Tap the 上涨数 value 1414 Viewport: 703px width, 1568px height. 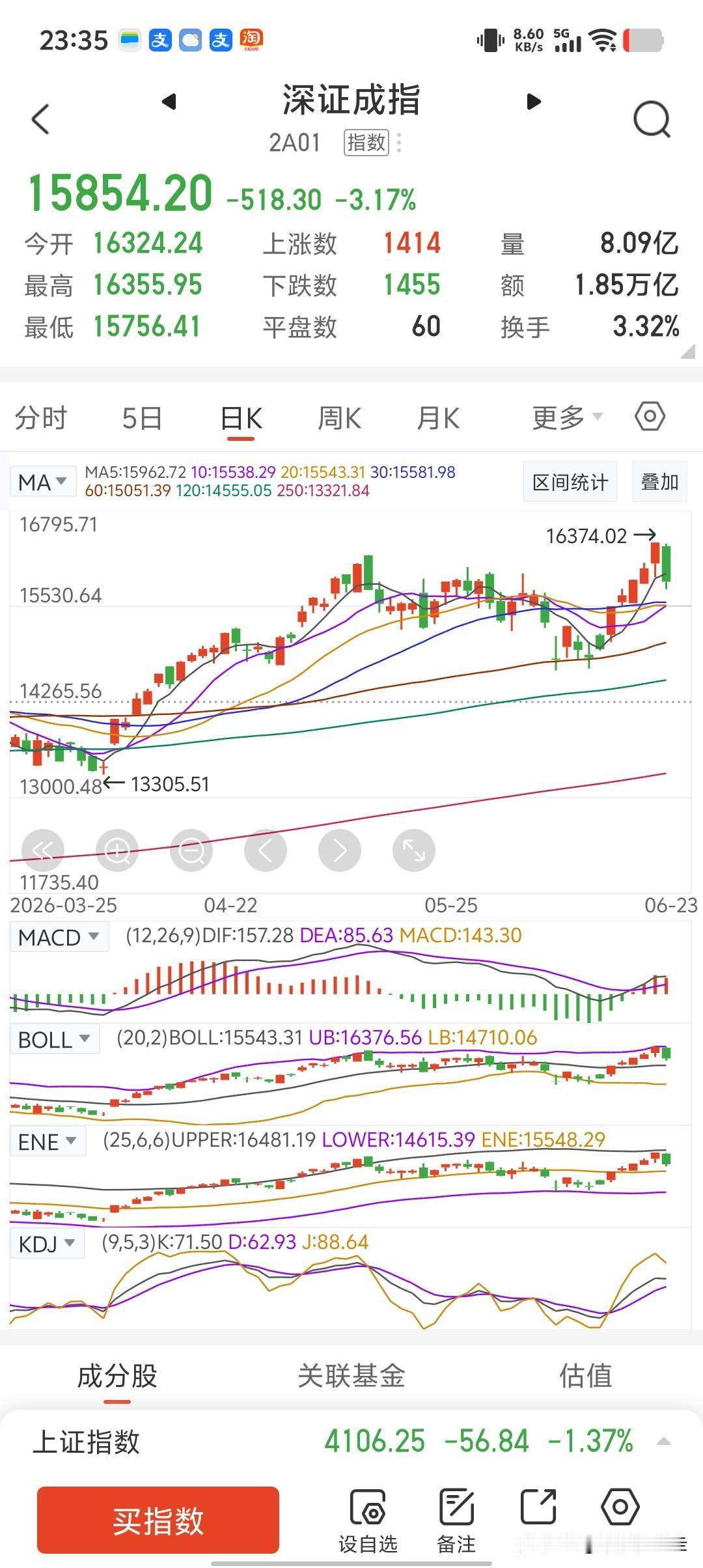(x=412, y=243)
